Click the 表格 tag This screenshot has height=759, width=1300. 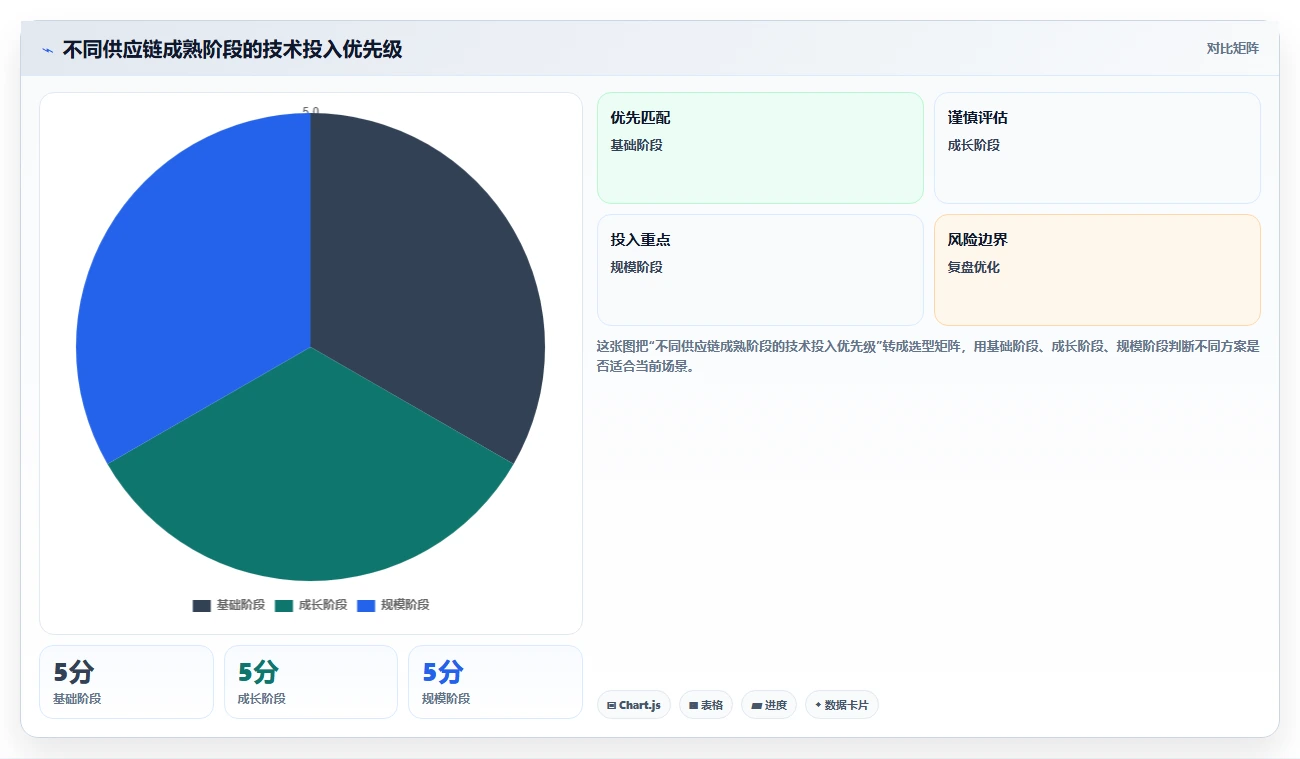point(706,705)
